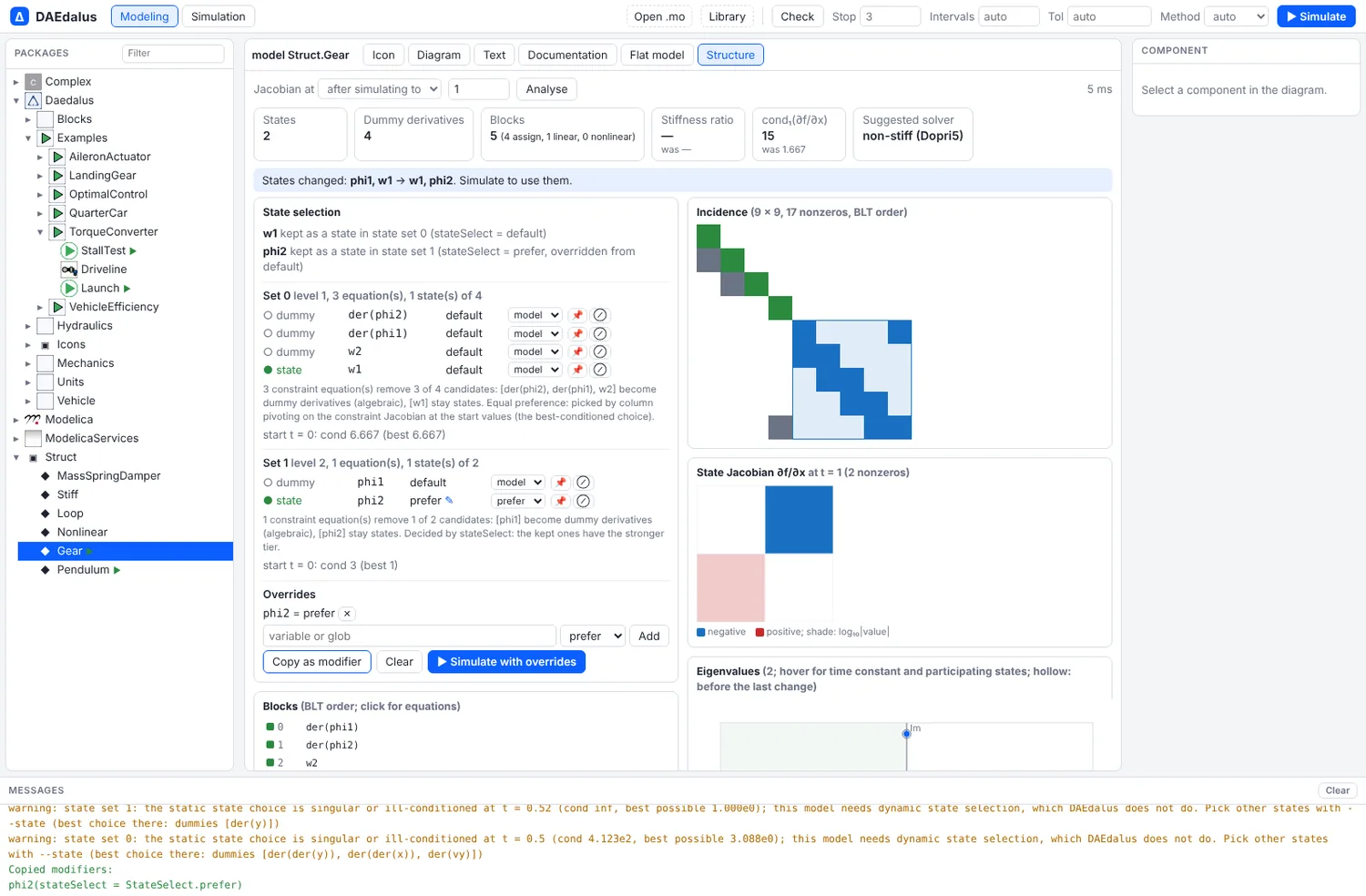The image size is (1366, 896).
Task: Click the exclude icon for phi2 row
Action: [x=584, y=501]
